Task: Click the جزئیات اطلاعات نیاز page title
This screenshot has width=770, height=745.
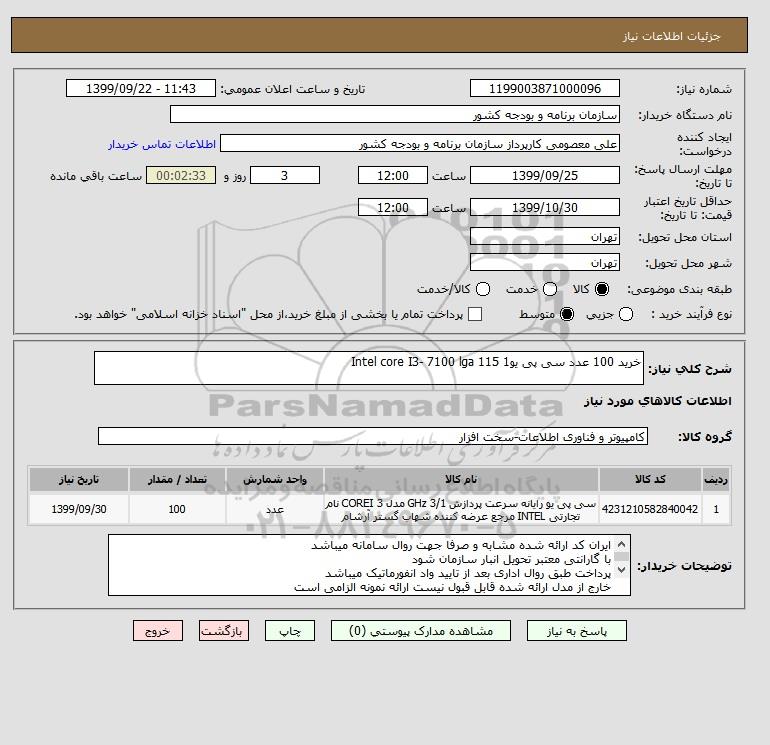Action: pos(671,36)
